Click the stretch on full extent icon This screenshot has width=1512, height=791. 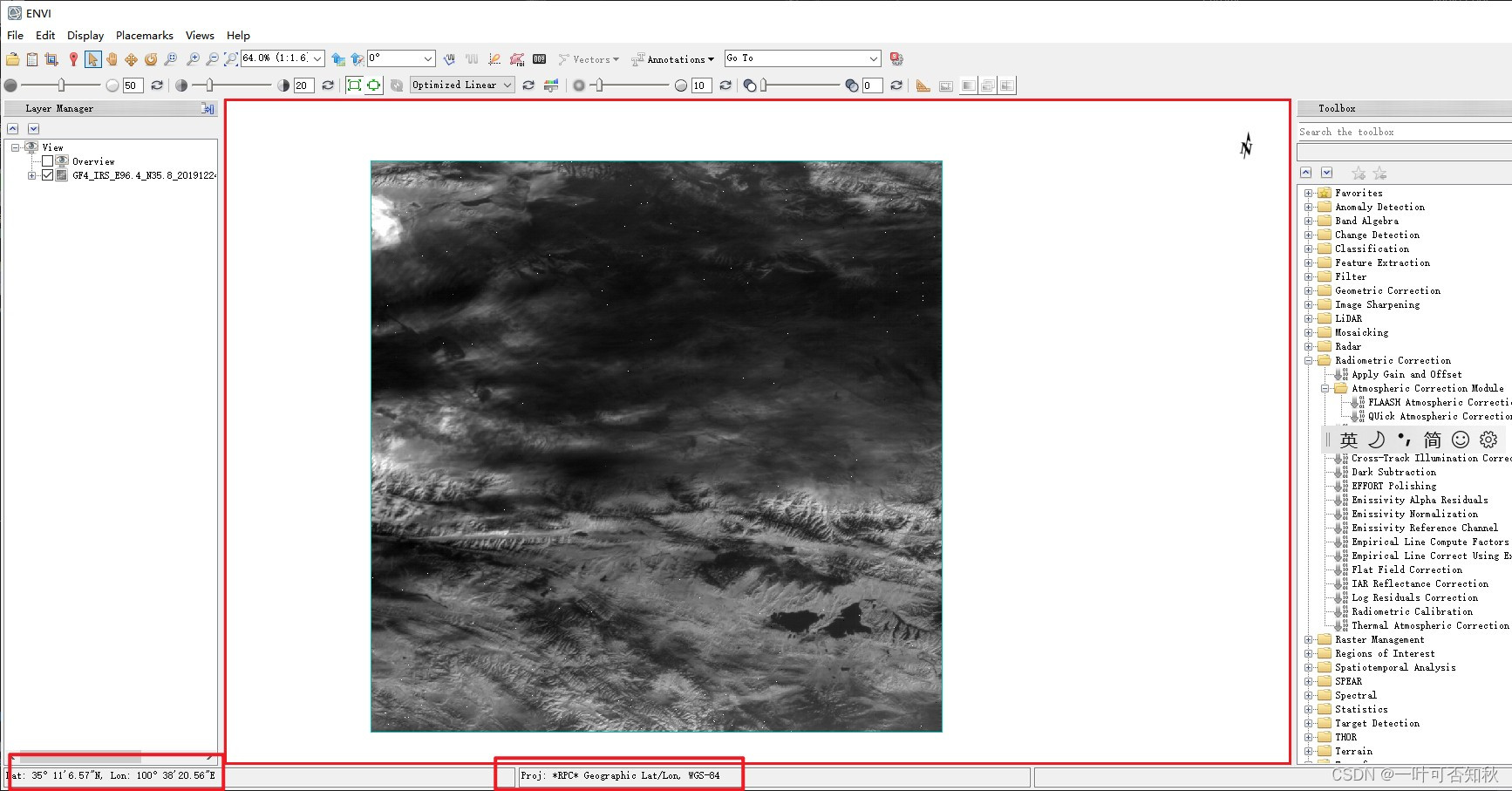tap(354, 85)
